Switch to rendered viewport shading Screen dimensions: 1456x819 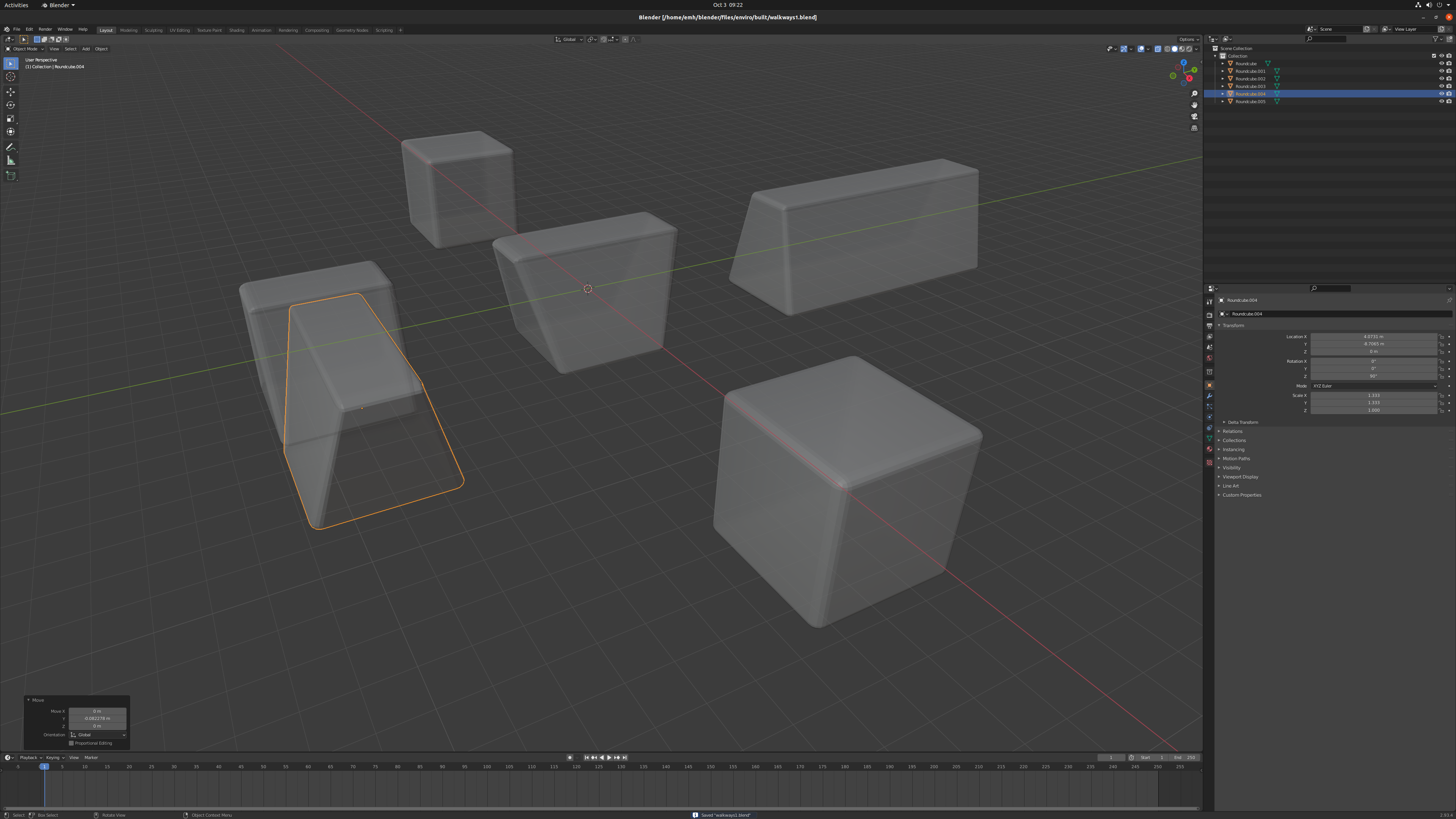point(1189,49)
